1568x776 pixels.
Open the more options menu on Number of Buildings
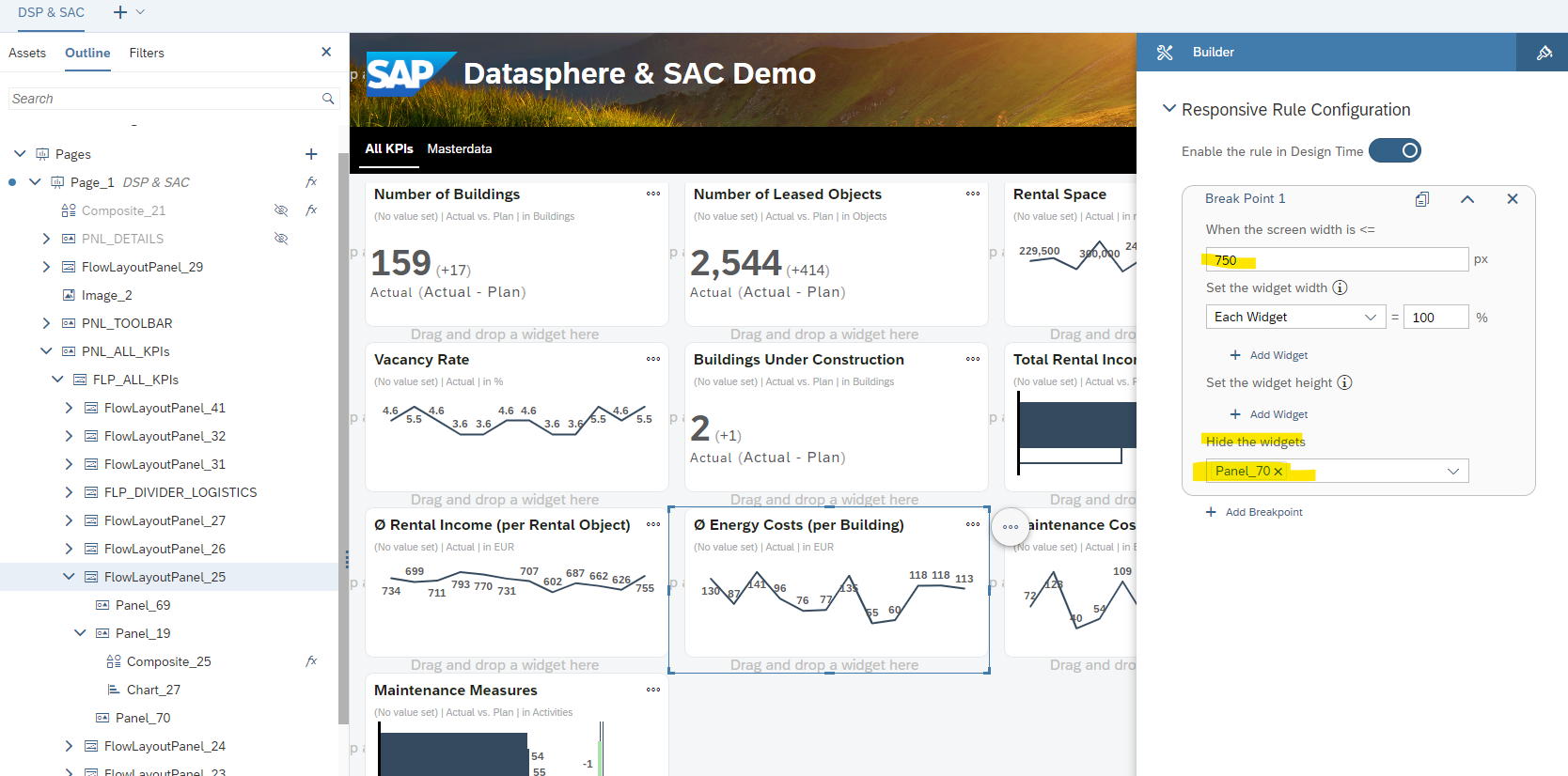[653, 194]
